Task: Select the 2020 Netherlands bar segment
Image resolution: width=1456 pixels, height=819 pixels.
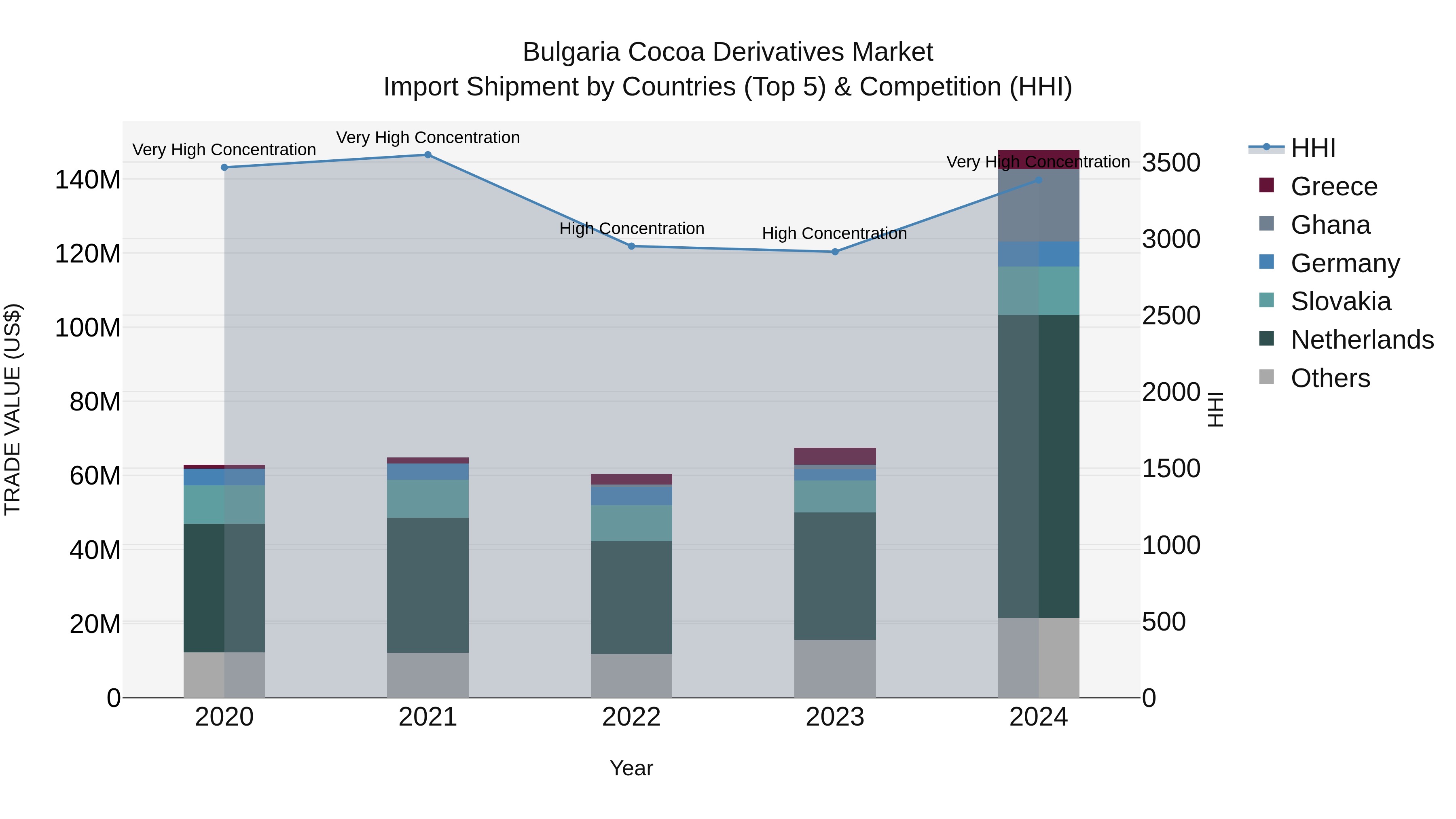Action: [224, 588]
